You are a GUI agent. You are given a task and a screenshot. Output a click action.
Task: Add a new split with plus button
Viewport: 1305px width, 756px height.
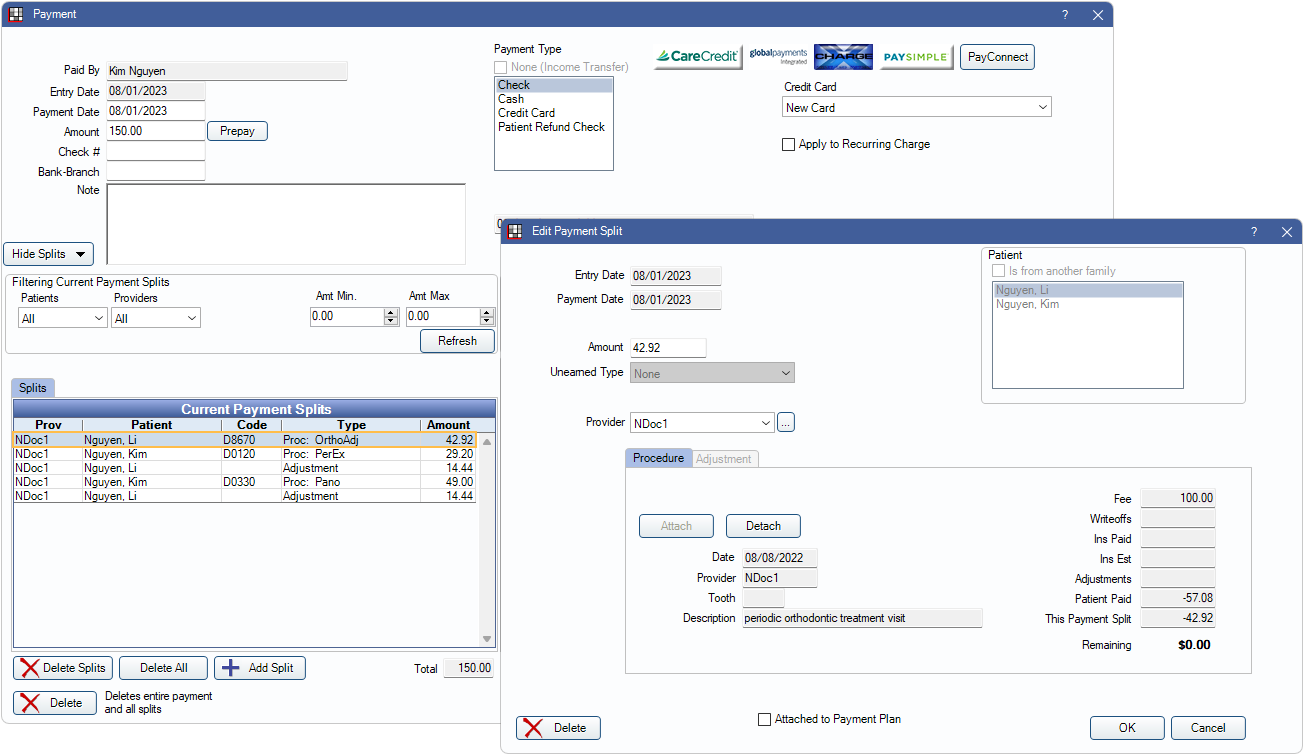pyautogui.click(x=260, y=668)
